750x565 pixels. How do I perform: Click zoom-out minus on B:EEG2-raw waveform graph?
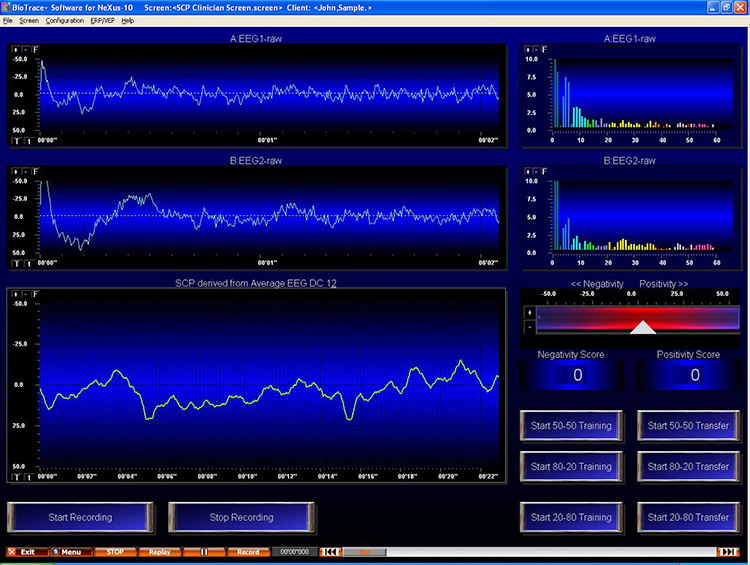26,172
